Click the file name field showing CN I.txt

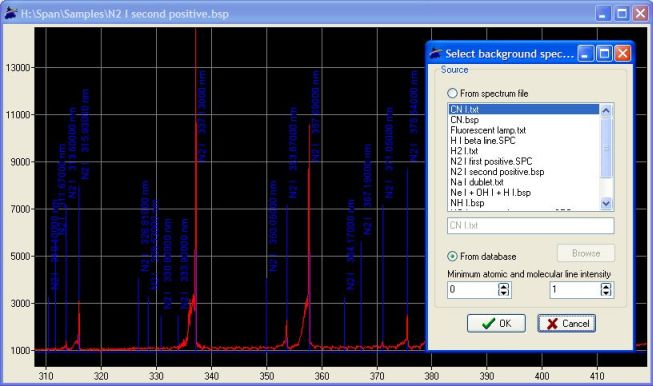point(531,225)
